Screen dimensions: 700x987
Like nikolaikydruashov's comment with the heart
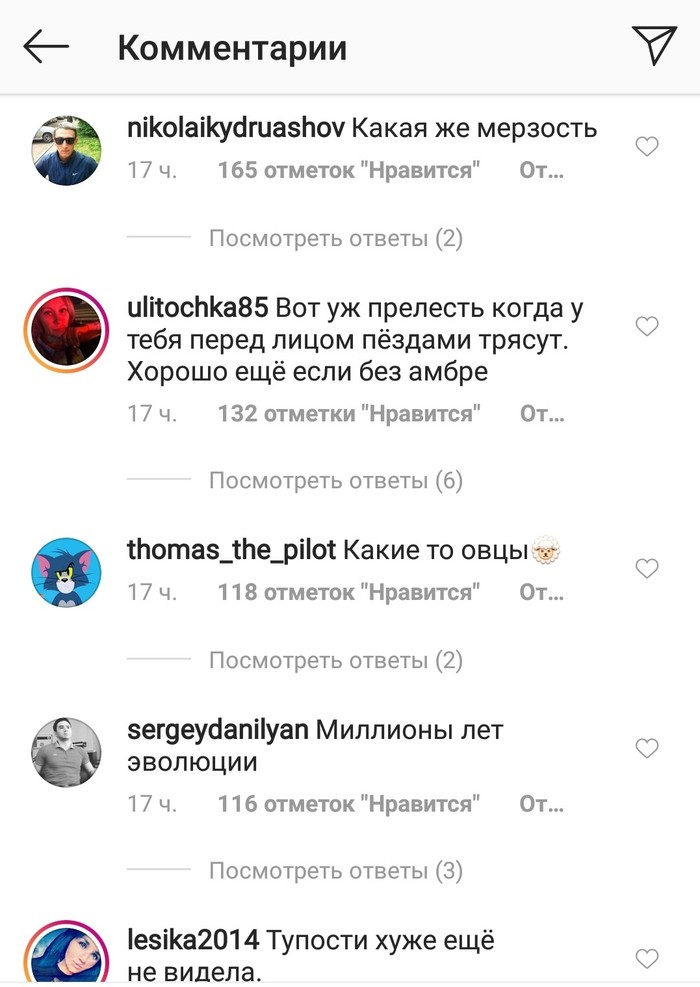646,147
